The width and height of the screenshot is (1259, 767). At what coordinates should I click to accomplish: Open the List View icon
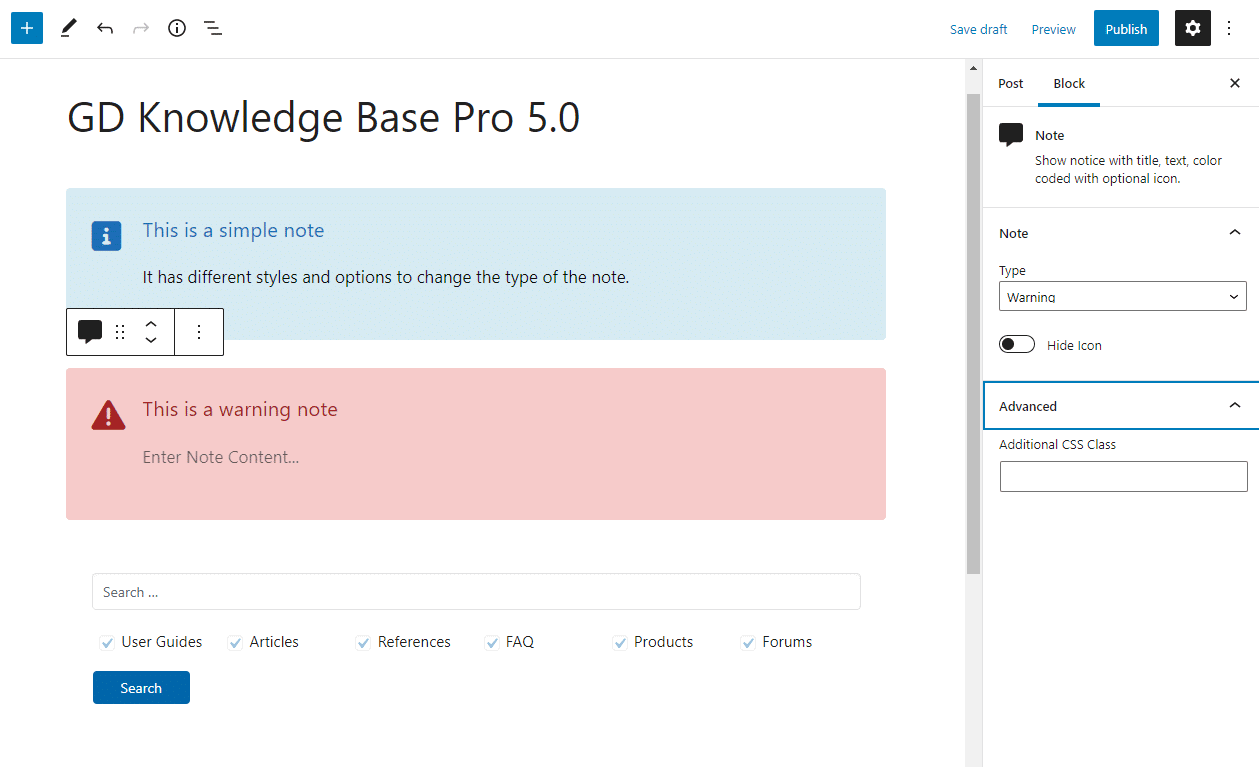(213, 28)
